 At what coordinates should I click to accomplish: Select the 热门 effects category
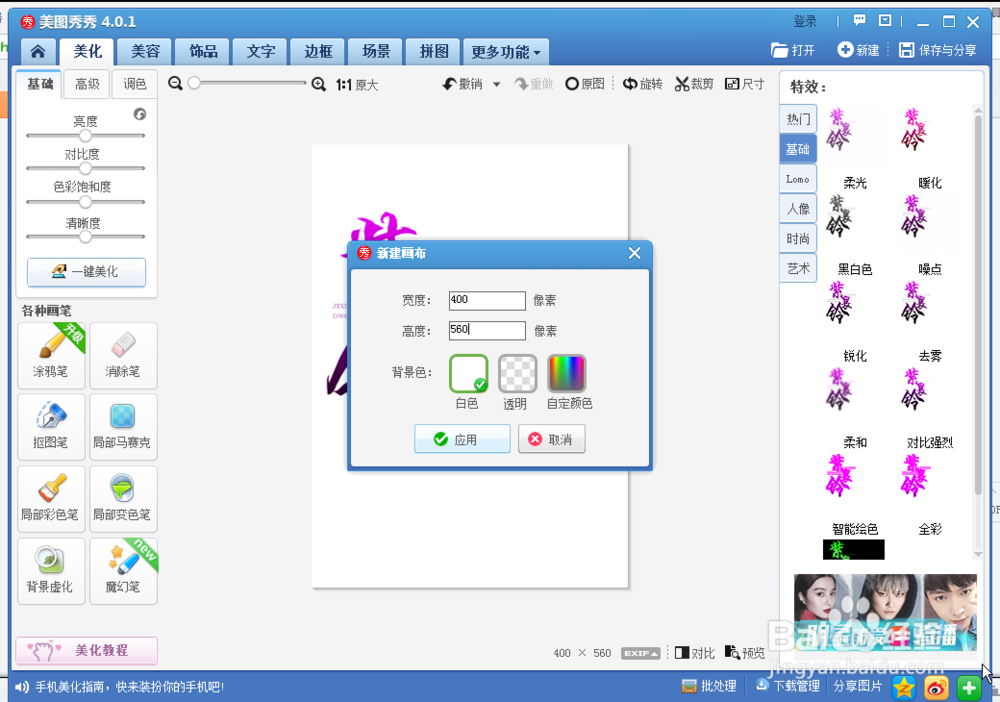coord(798,119)
